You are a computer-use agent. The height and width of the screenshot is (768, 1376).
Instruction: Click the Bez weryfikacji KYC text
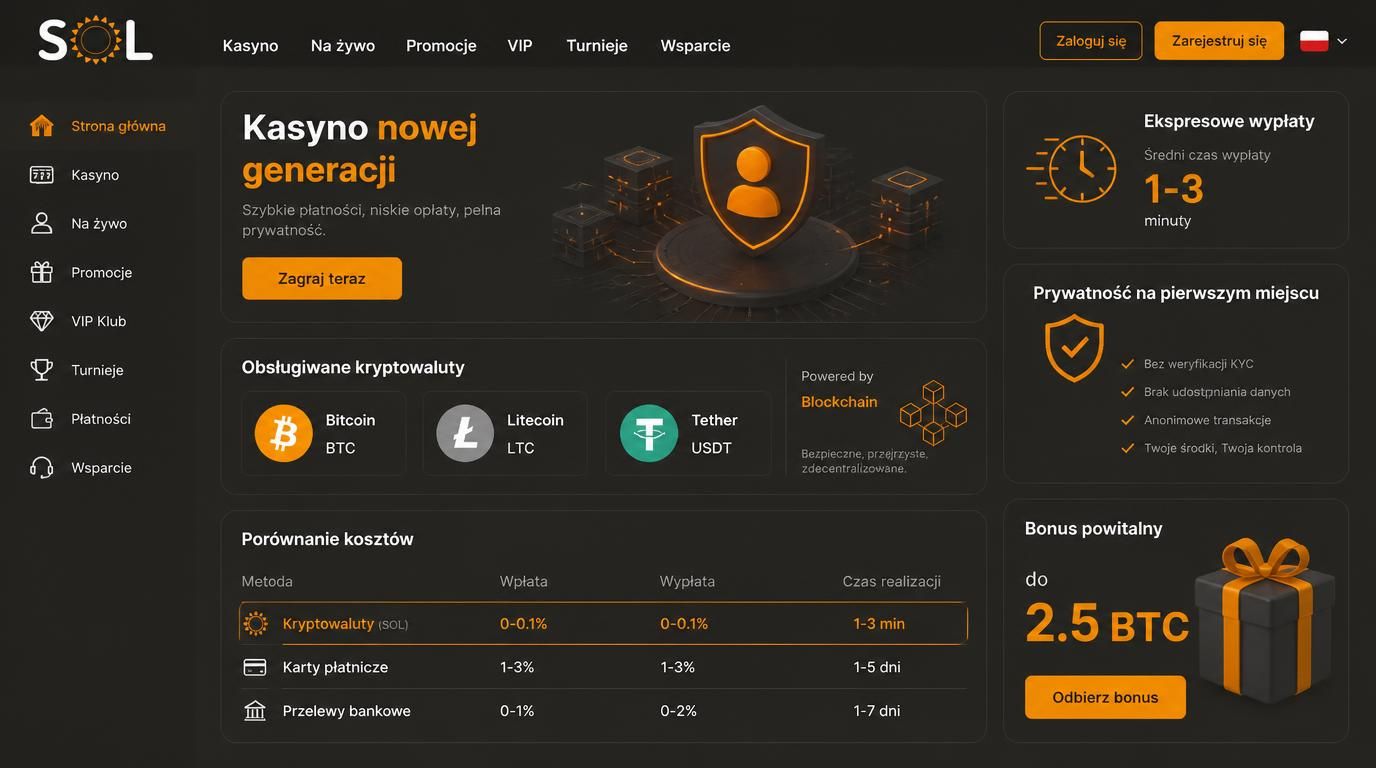click(1199, 364)
